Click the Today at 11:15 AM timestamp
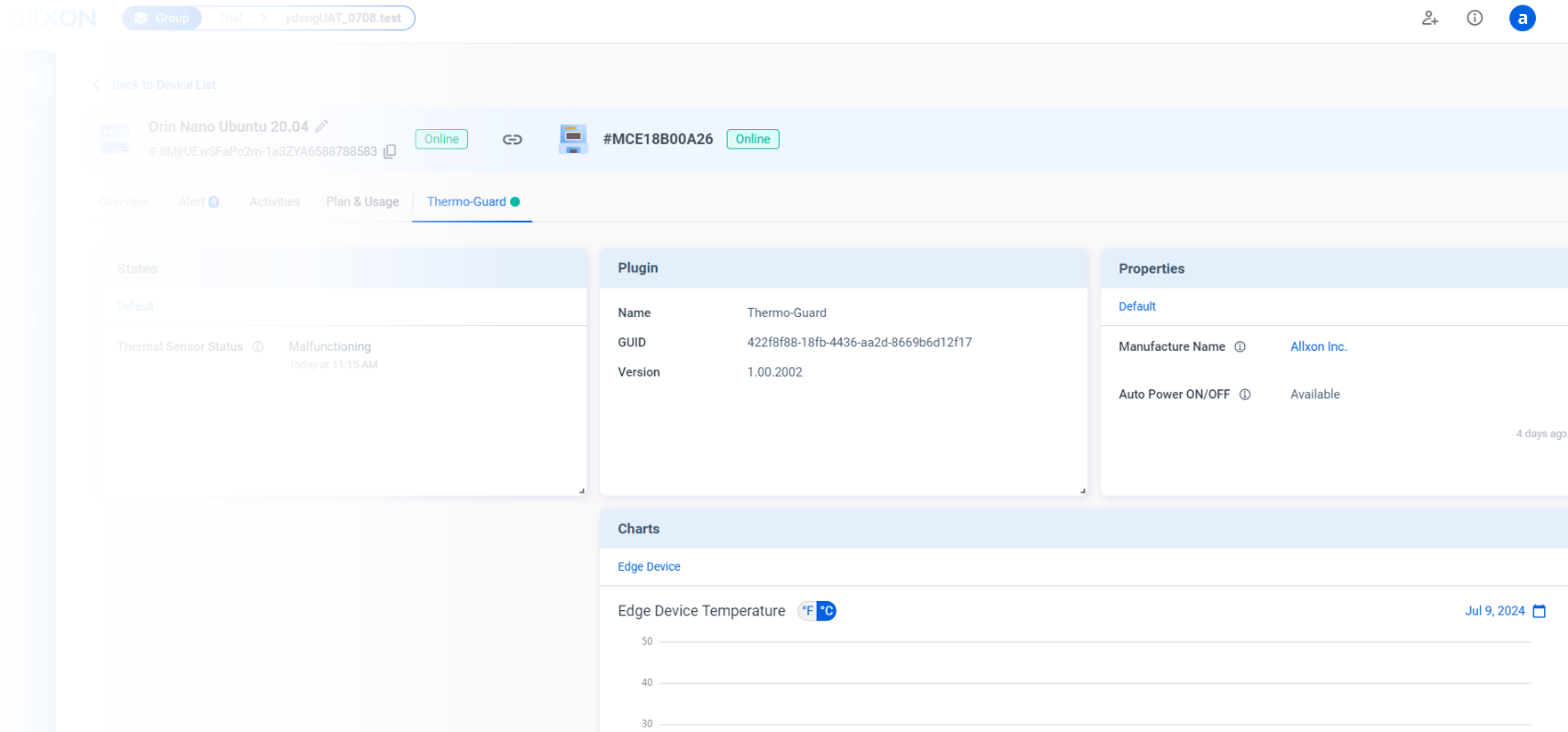This screenshot has width=1568, height=732. (x=333, y=365)
